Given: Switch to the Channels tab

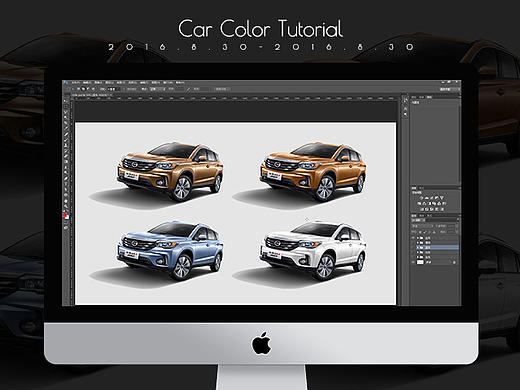Looking at the screenshot, I should (422, 216).
